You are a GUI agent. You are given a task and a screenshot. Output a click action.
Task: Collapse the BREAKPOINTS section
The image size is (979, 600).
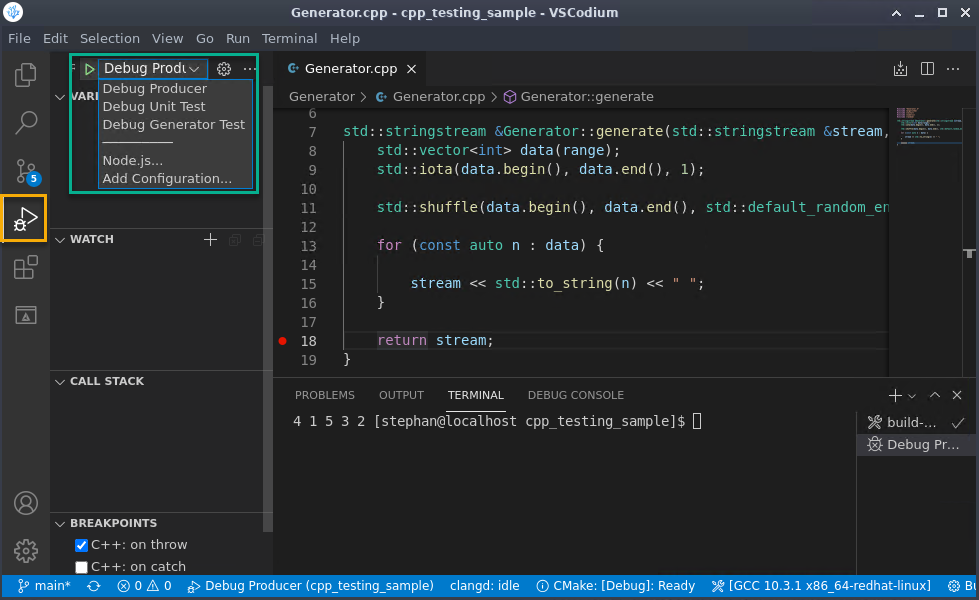[59, 523]
